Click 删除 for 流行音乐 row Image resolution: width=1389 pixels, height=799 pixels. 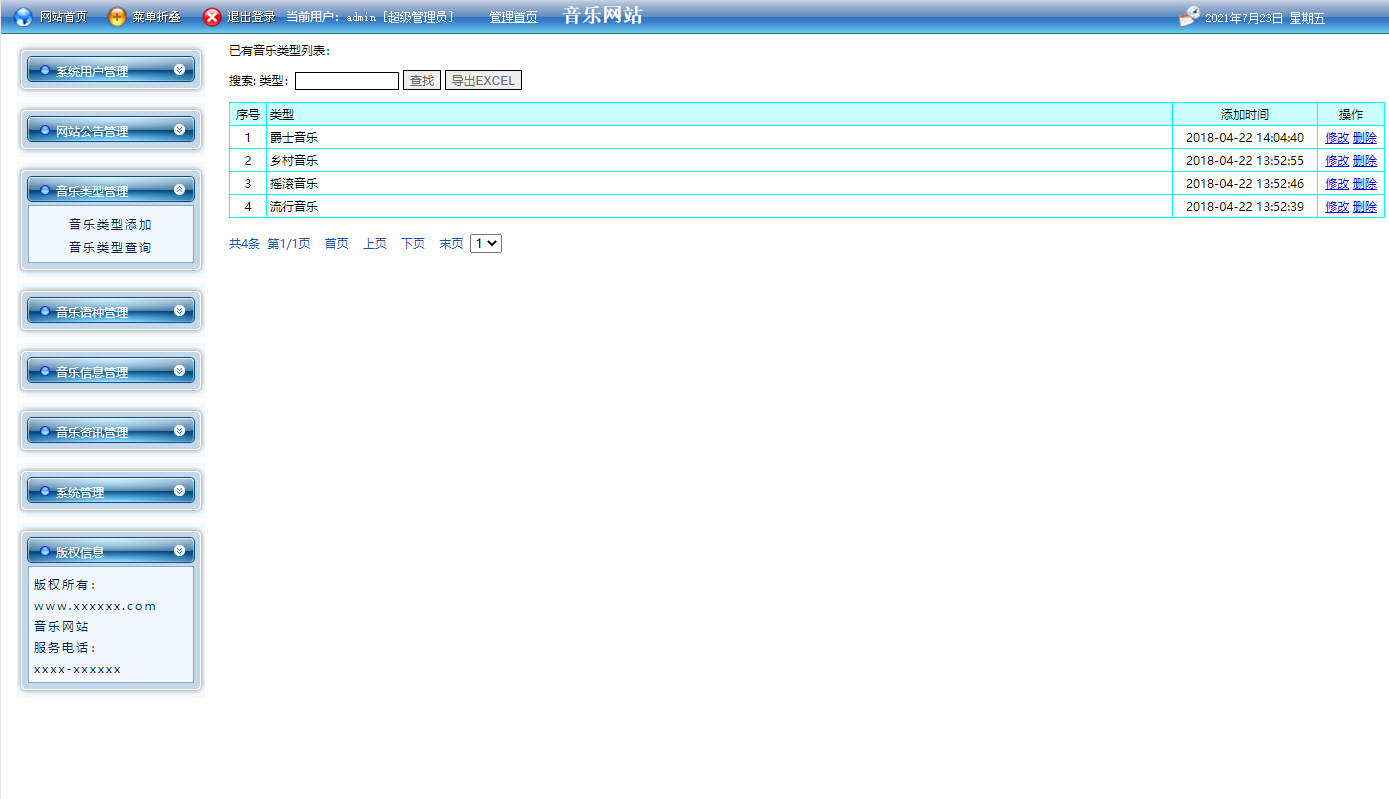[1365, 207]
